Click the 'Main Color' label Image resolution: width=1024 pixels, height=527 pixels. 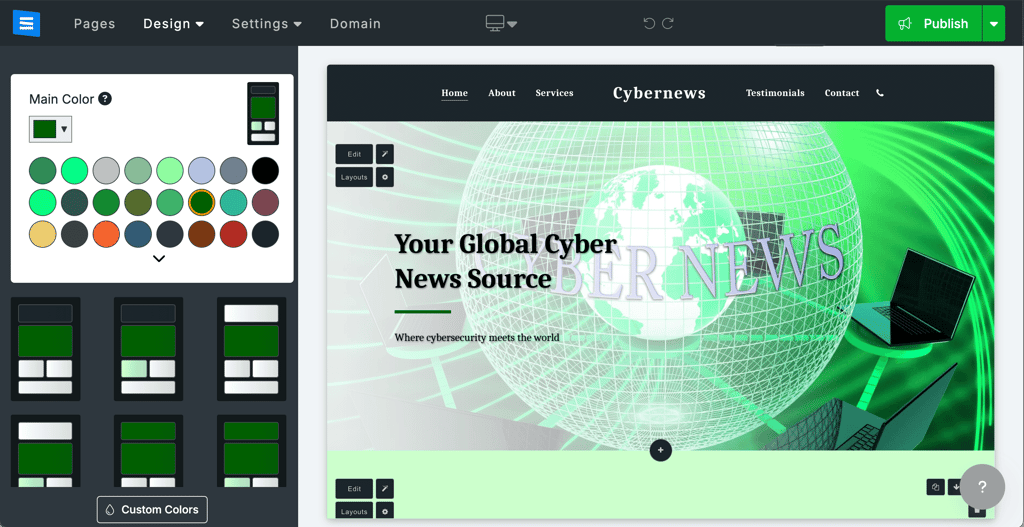62,99
